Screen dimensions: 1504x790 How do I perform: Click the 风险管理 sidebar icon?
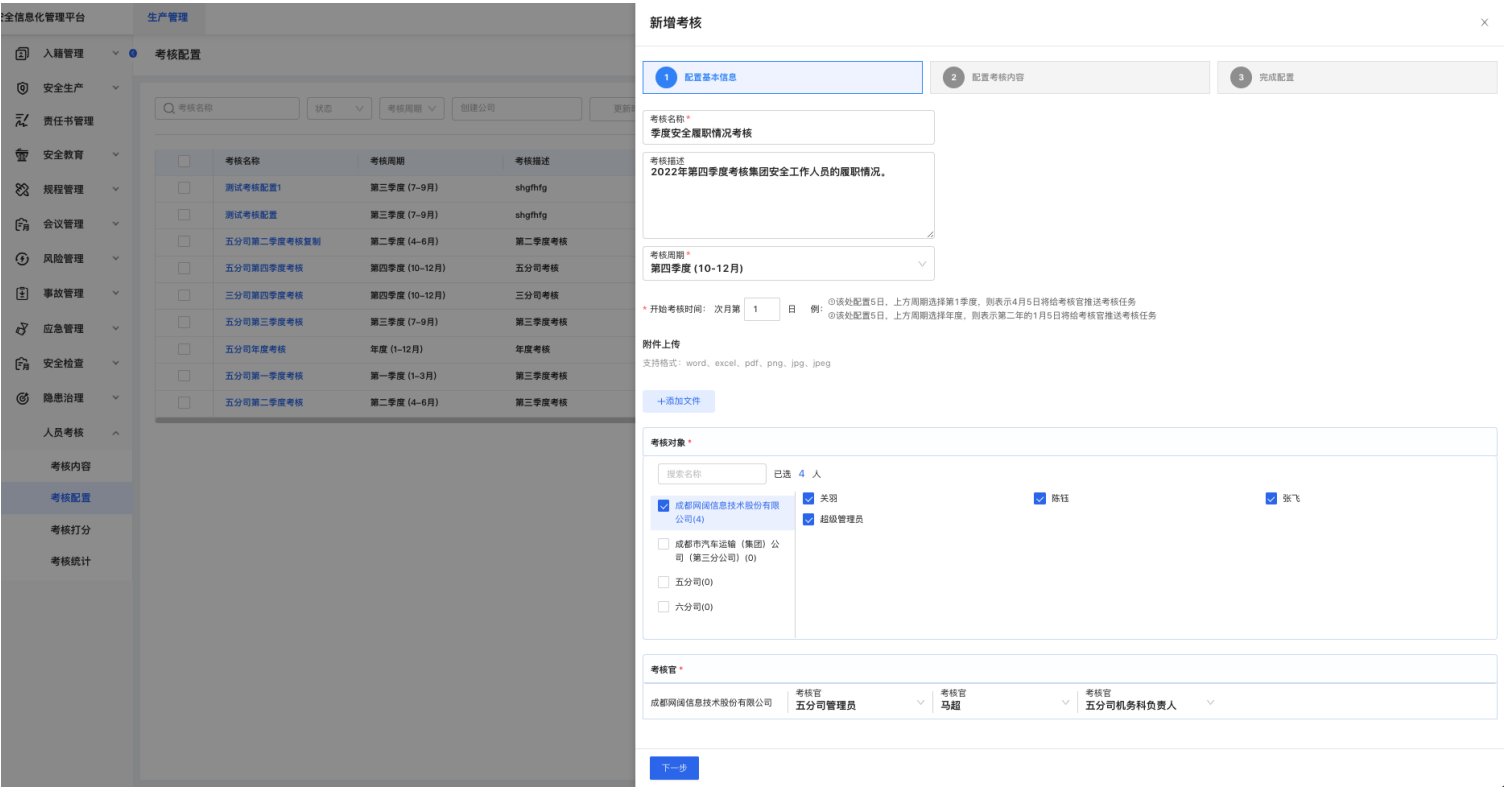[x=22, y=258]
